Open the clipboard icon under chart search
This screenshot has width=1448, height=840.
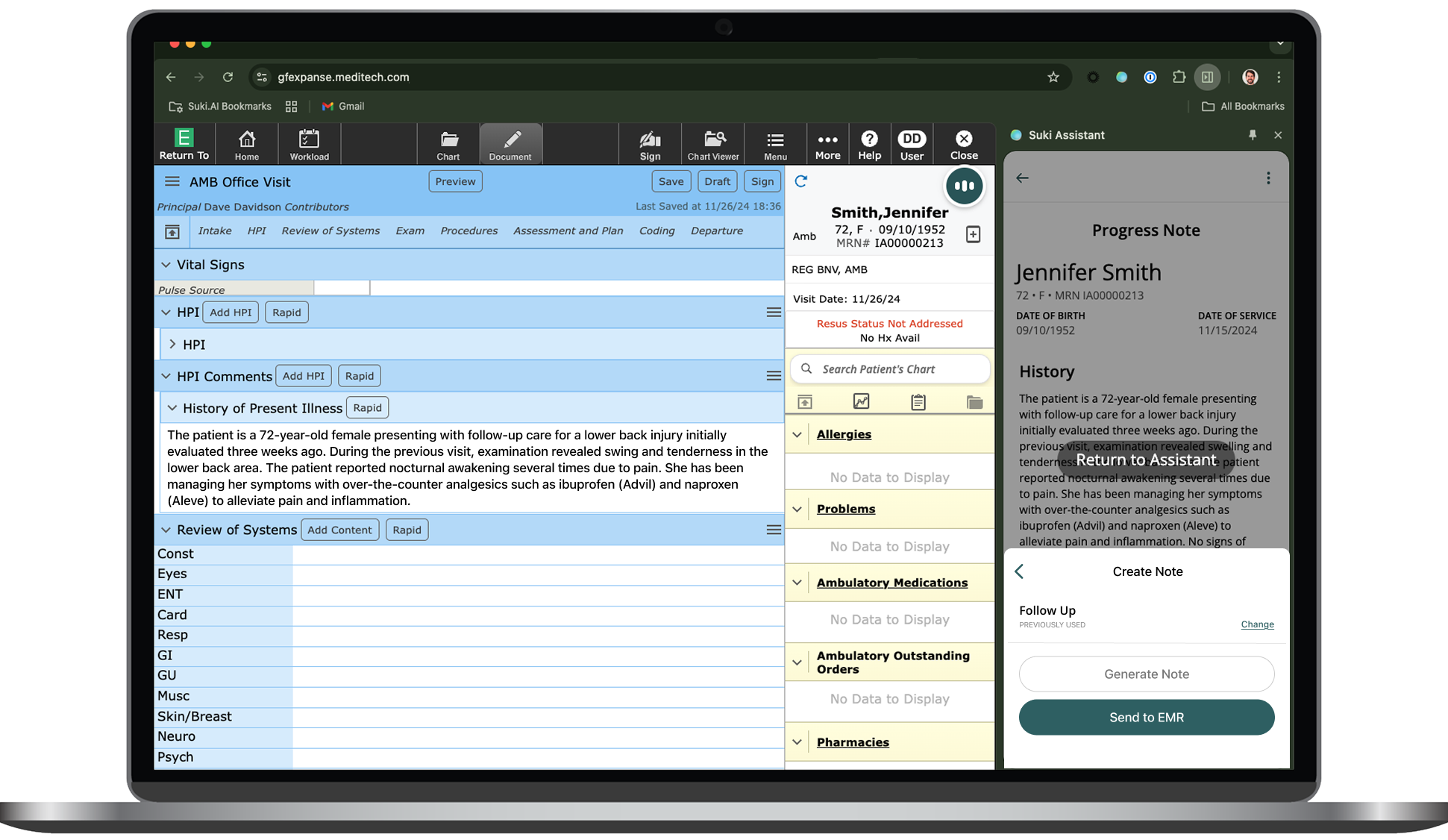918,402
